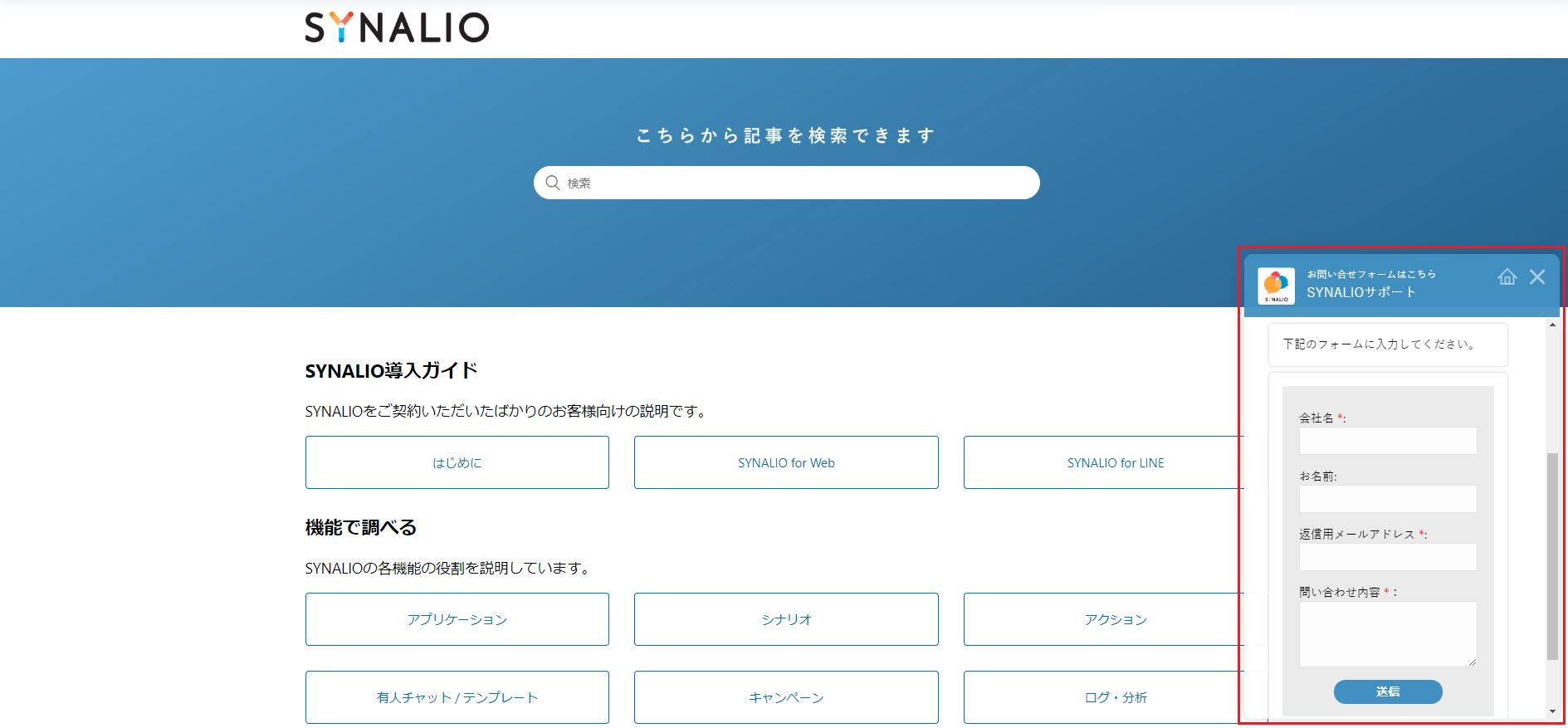This screenshot has height=728, width=1568.
Task: Close the SYNALIO support chat widget
Action: 1537,277
